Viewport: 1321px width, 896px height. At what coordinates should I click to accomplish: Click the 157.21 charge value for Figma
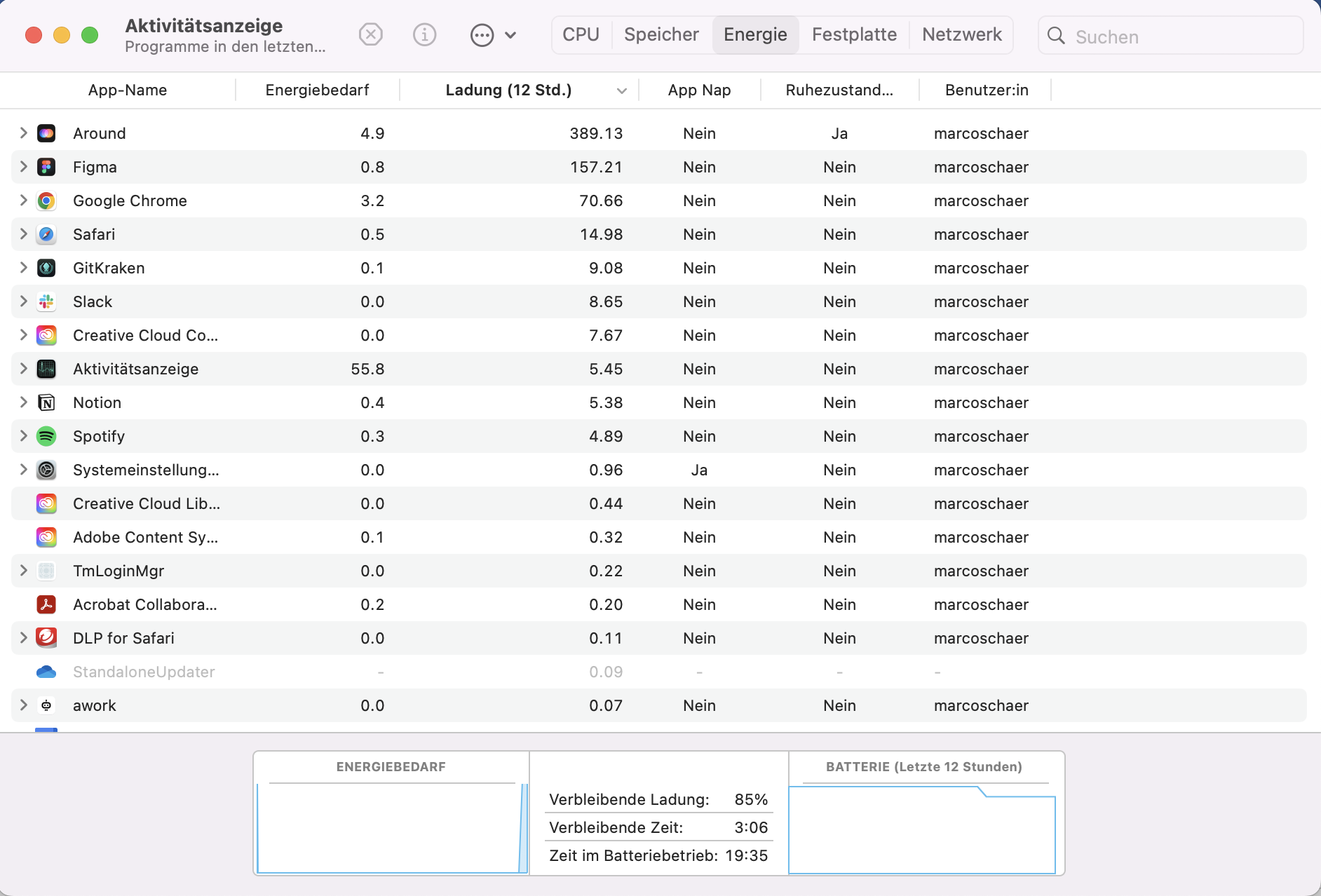tap(596, 167)
